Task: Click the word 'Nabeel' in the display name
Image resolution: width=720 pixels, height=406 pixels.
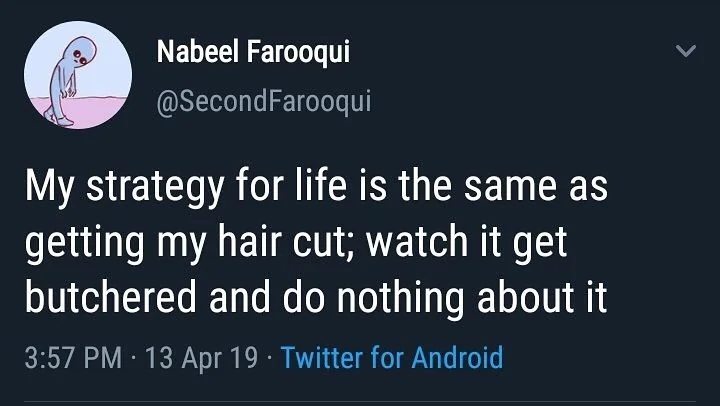Action: [x=197, y=51]
